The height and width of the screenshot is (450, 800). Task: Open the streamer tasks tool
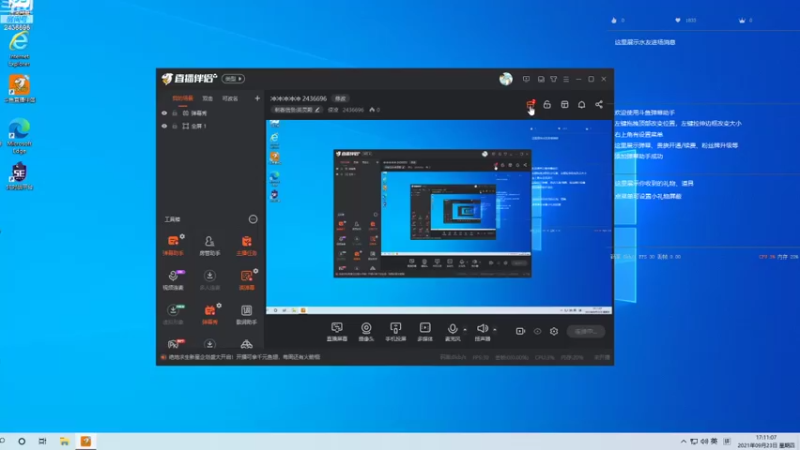tap(246, 245)
